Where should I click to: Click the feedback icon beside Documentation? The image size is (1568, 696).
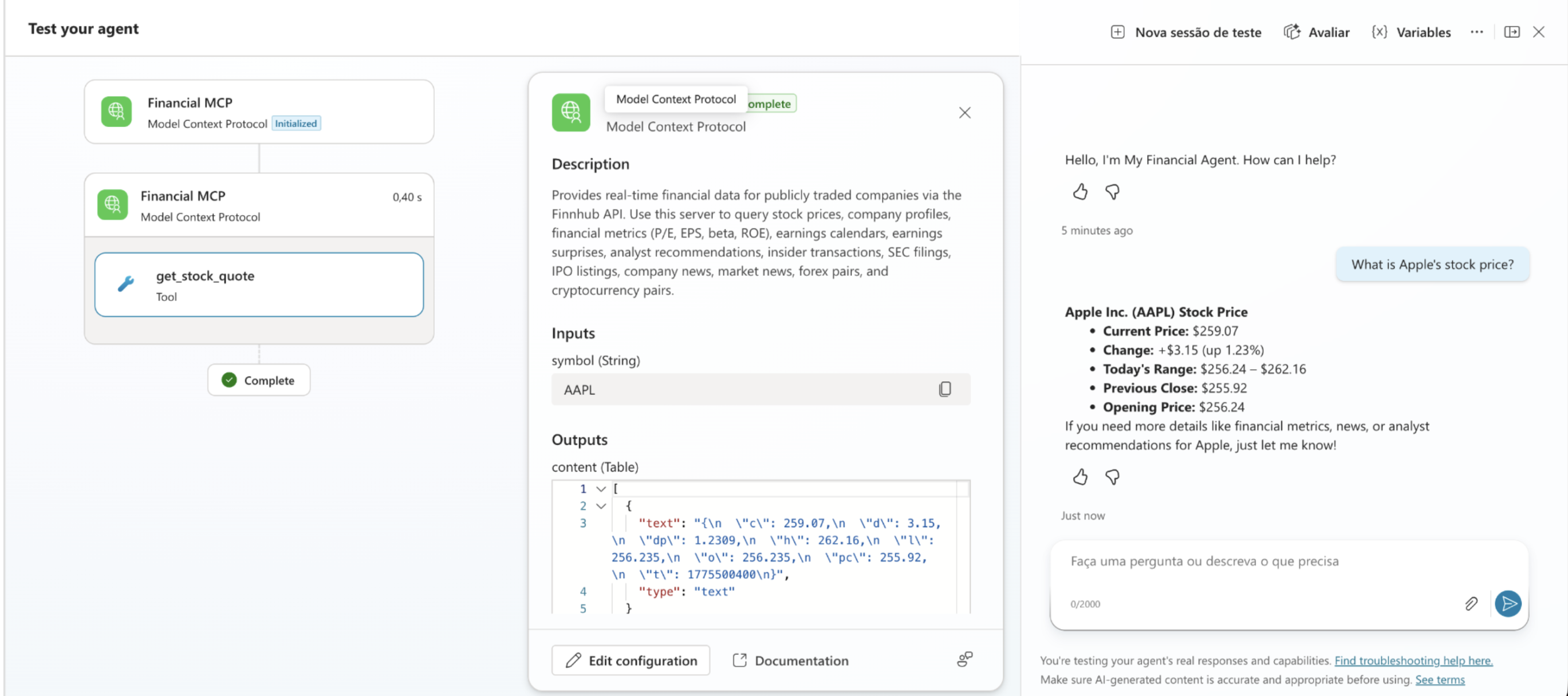click(964, 659)
